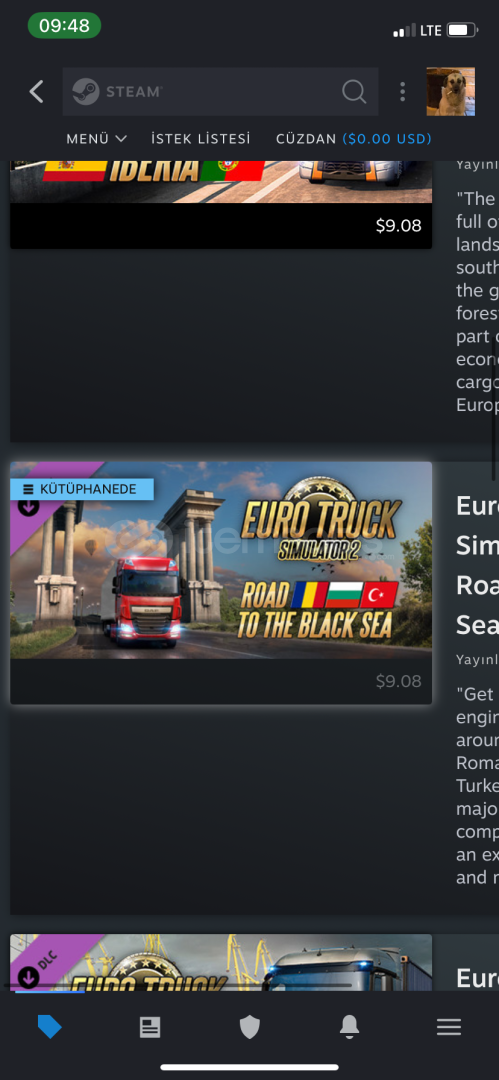This screenshot has width=499, height=1080.
Task: Click the KÜTÜPHANEDE library badge
Action: point(82,489)
